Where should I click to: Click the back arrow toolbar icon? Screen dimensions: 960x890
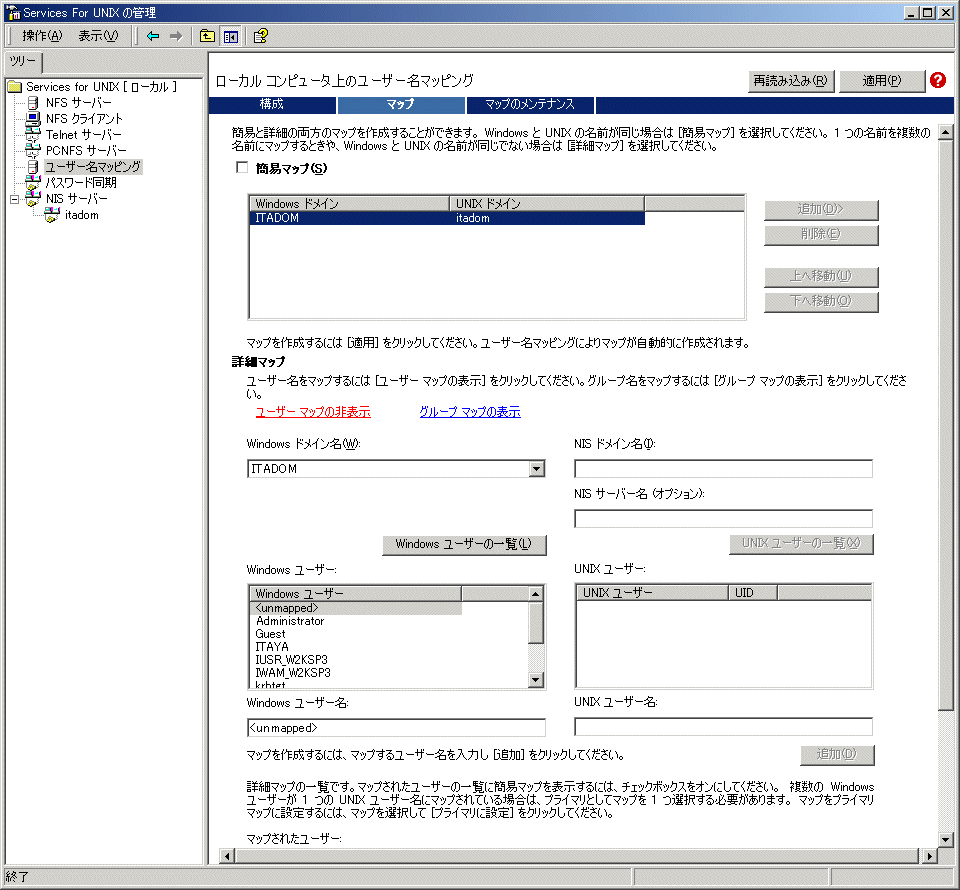pyautogui.click(x=153, y=36)
